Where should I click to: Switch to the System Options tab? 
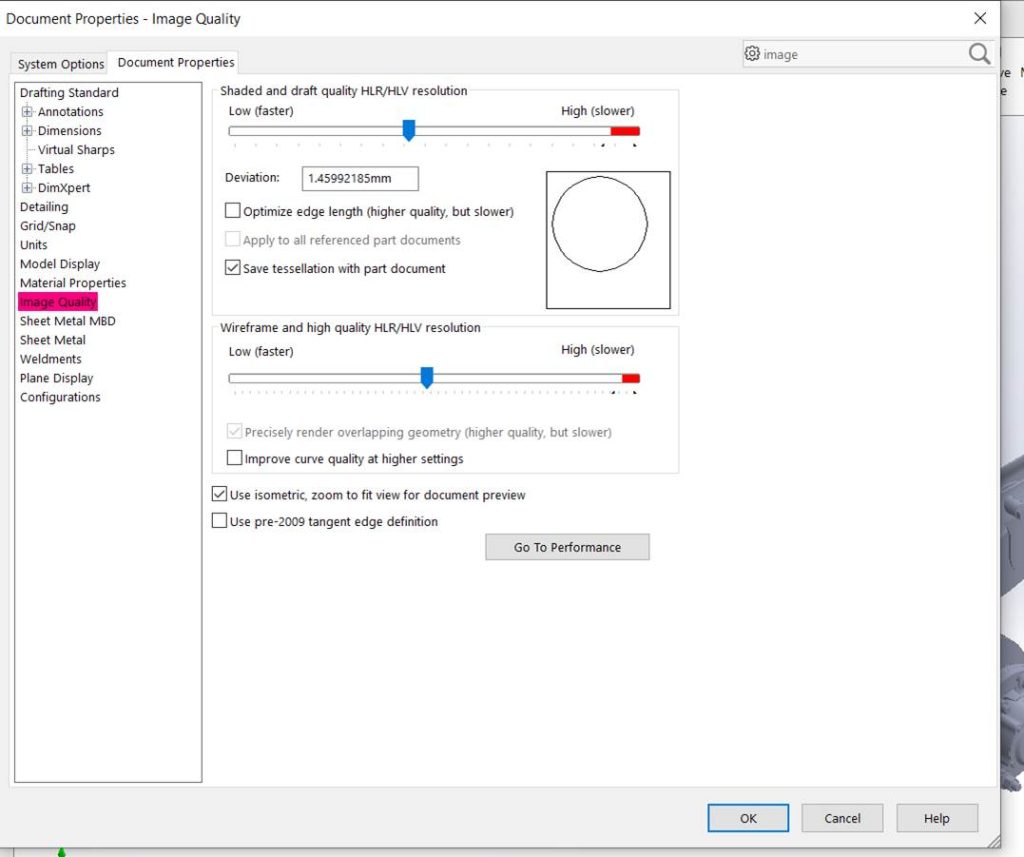point(60,64)
